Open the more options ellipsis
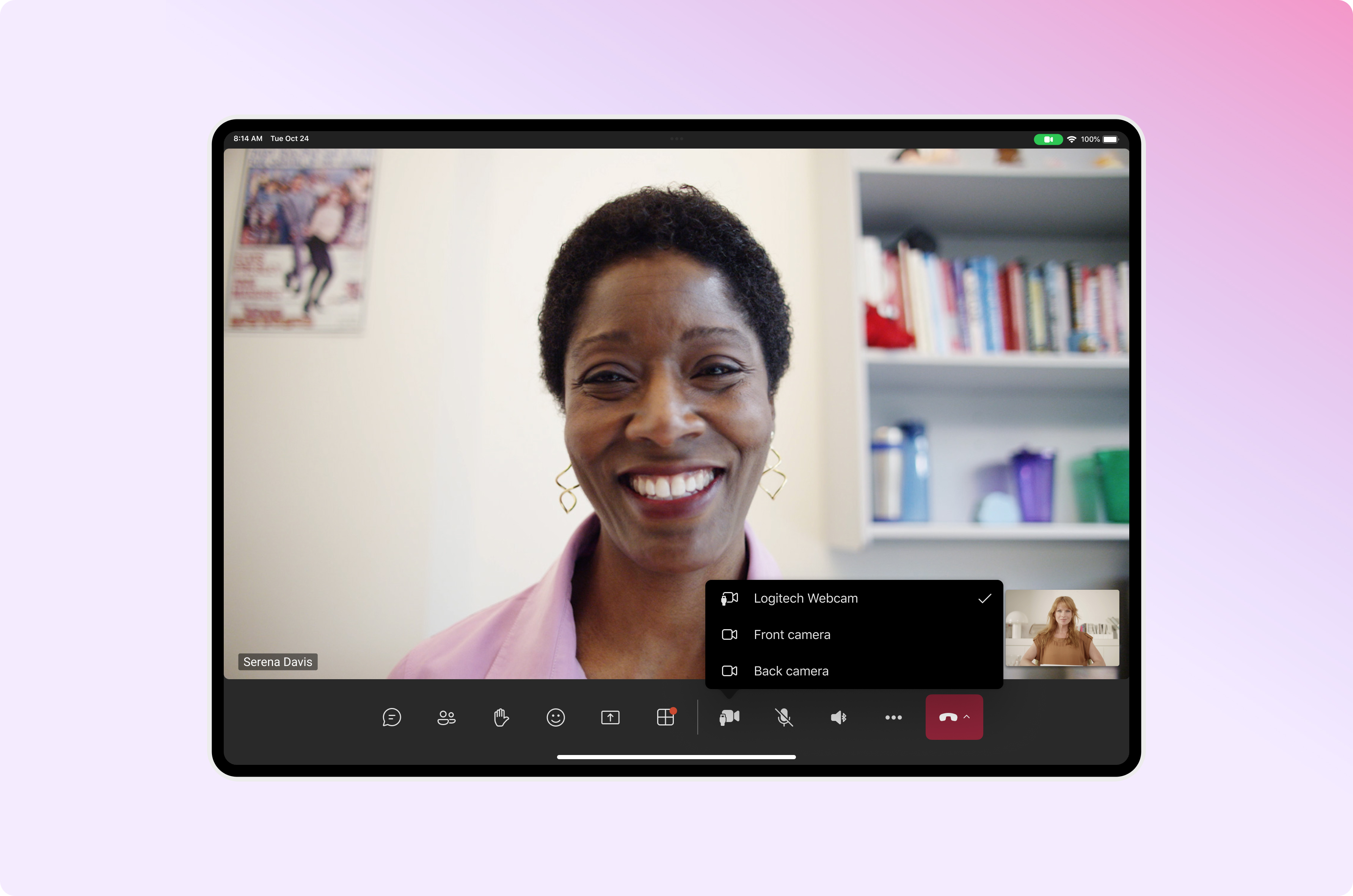The height and width of the screenshot is (896, 1353). tap(893, 717)
